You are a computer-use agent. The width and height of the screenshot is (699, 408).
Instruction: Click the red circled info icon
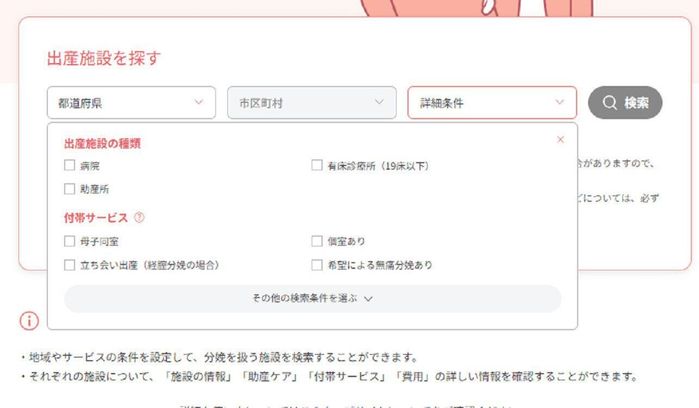pos(29,321)
